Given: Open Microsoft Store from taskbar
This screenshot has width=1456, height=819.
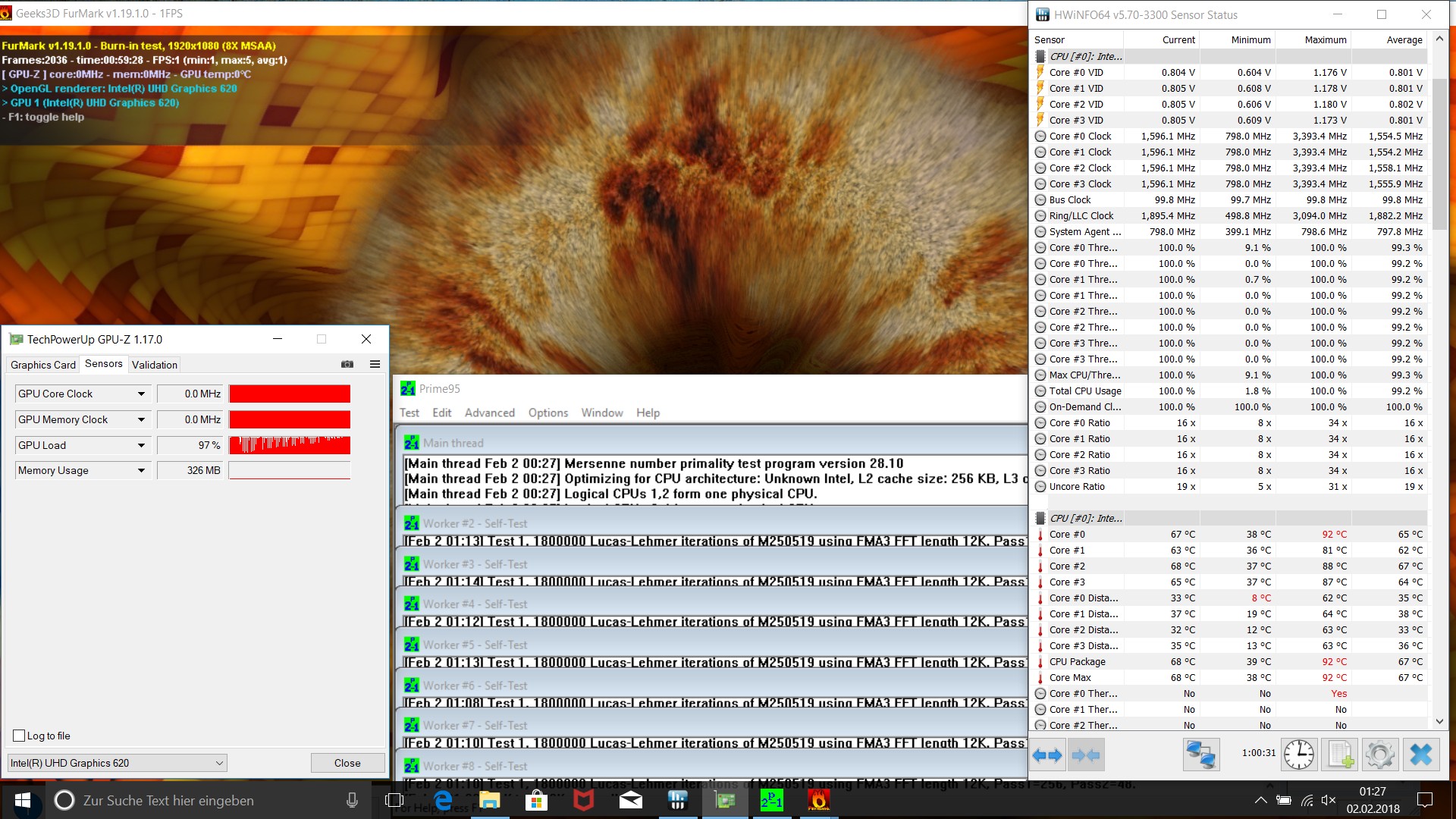Looking at the screenshot, I should tap(536, 800).
